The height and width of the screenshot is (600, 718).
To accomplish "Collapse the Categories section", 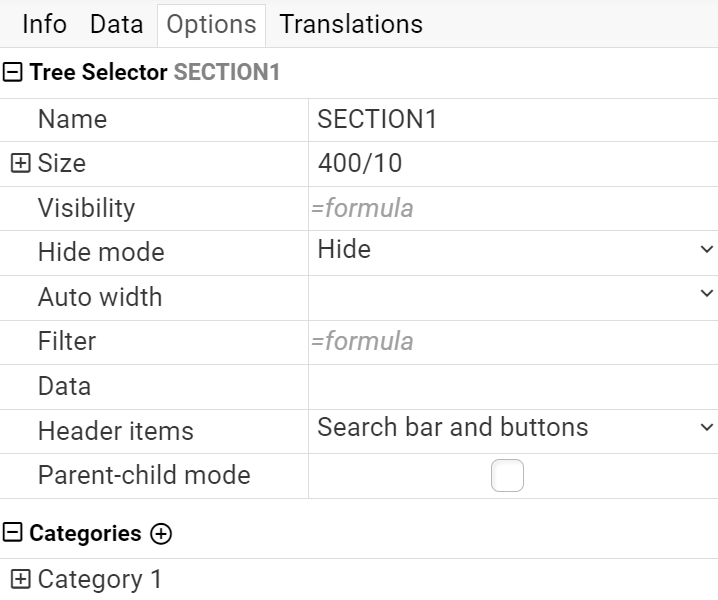I will [12, 533].
